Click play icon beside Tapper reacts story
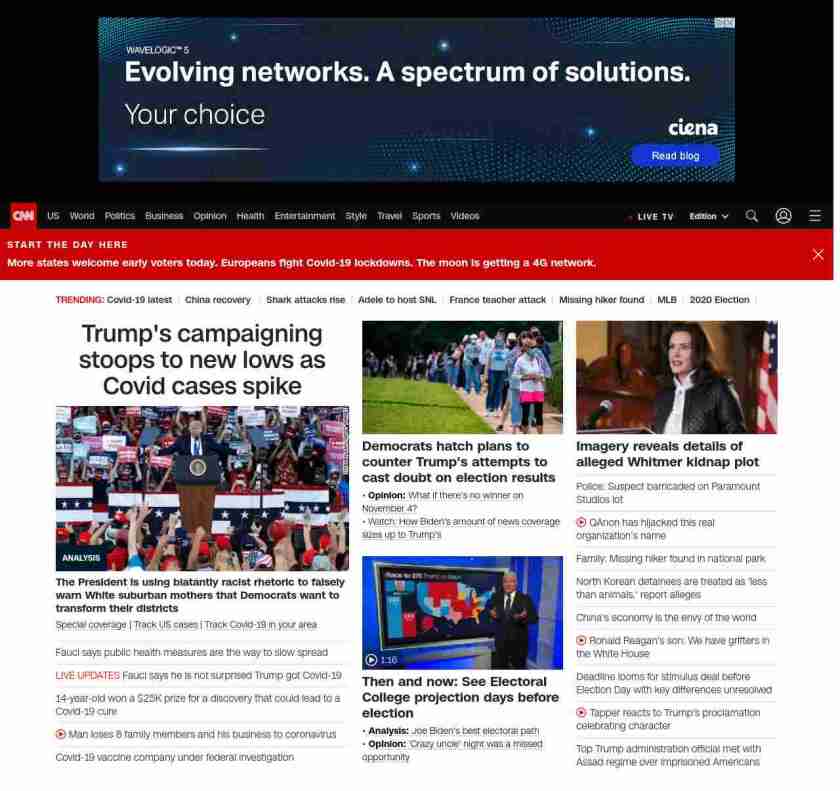Screen dimensions: 840x791 pos(581,712)
